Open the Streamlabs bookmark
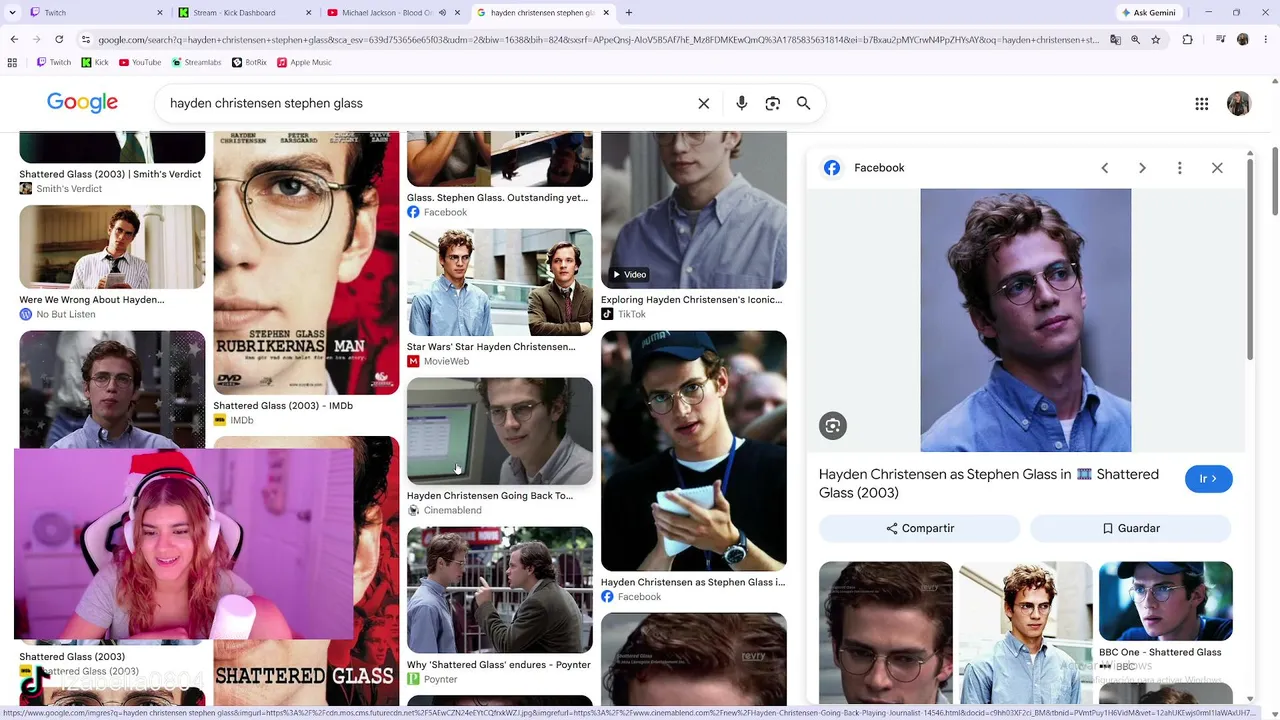1280x720 pixels. 196,62
